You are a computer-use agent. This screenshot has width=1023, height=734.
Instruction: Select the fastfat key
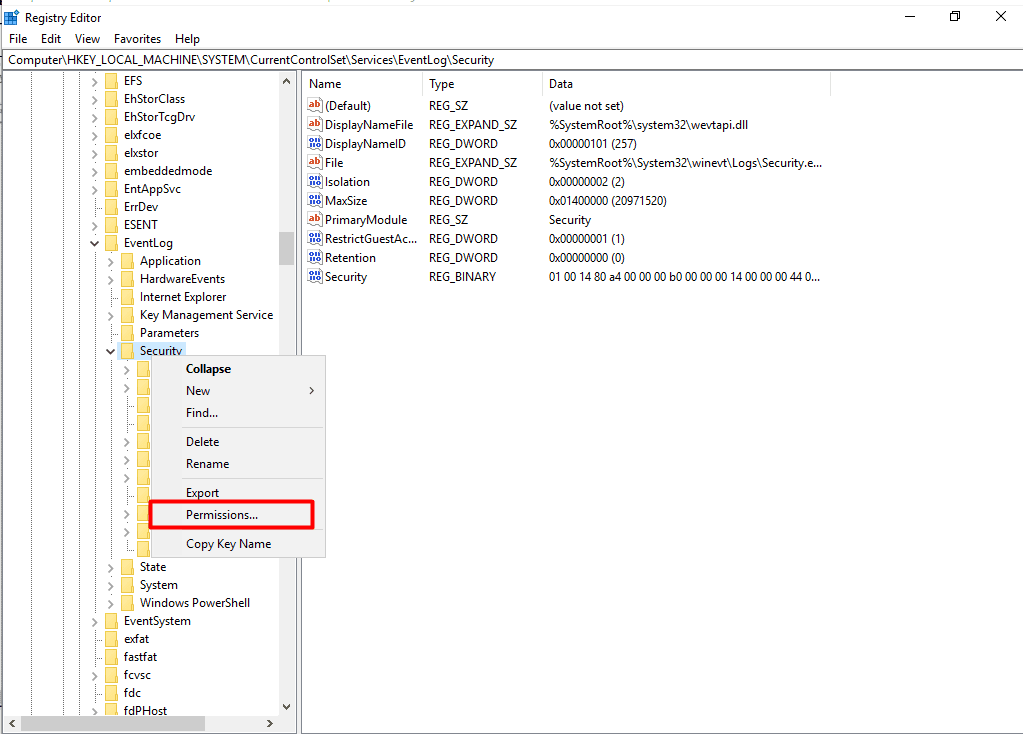click(140, 657)
